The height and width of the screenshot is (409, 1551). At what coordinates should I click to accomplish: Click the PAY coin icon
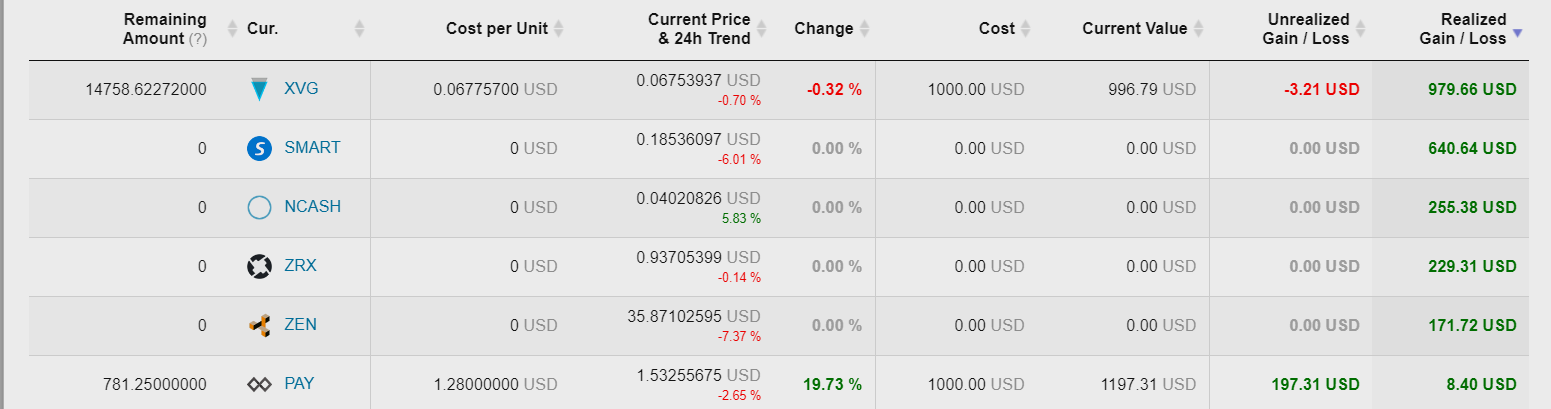tap(259, 384)
